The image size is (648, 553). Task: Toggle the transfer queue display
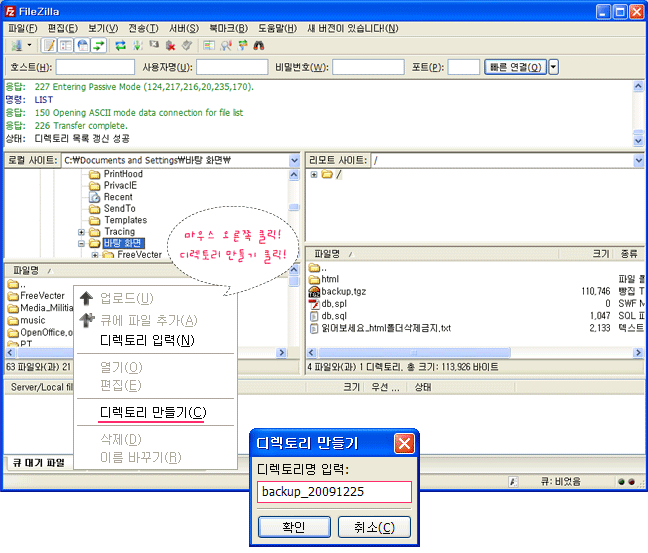(99, 45)
